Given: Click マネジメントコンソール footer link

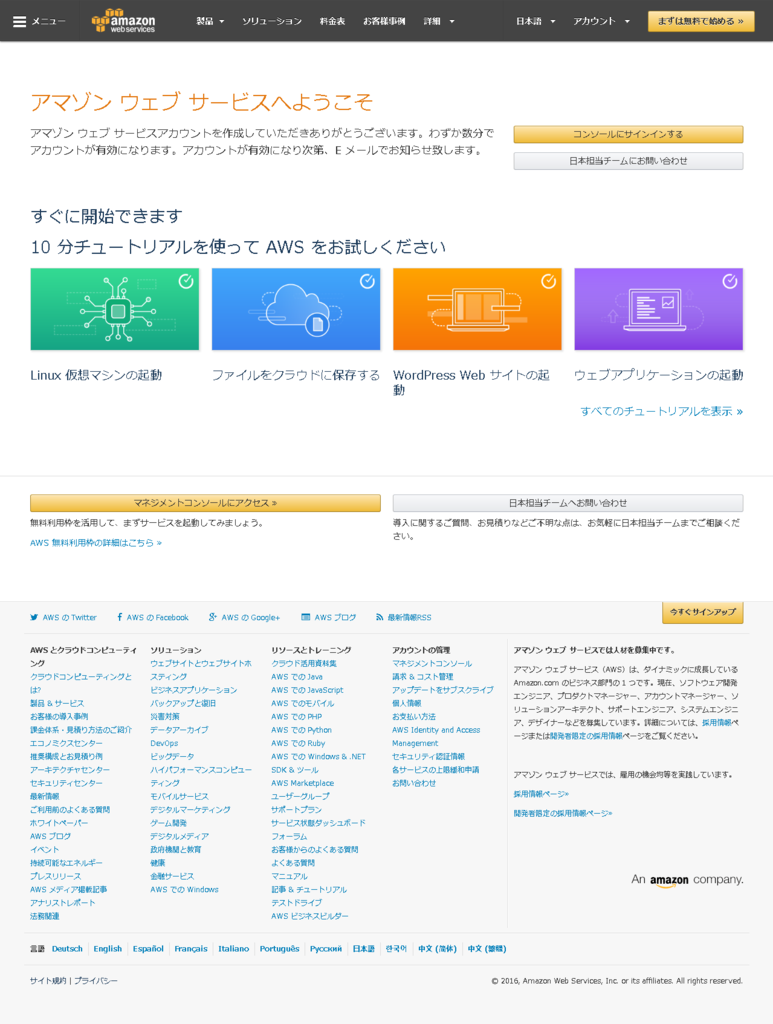Looking at the screenshot, I should pyautogui.click(x=432, y=664).
